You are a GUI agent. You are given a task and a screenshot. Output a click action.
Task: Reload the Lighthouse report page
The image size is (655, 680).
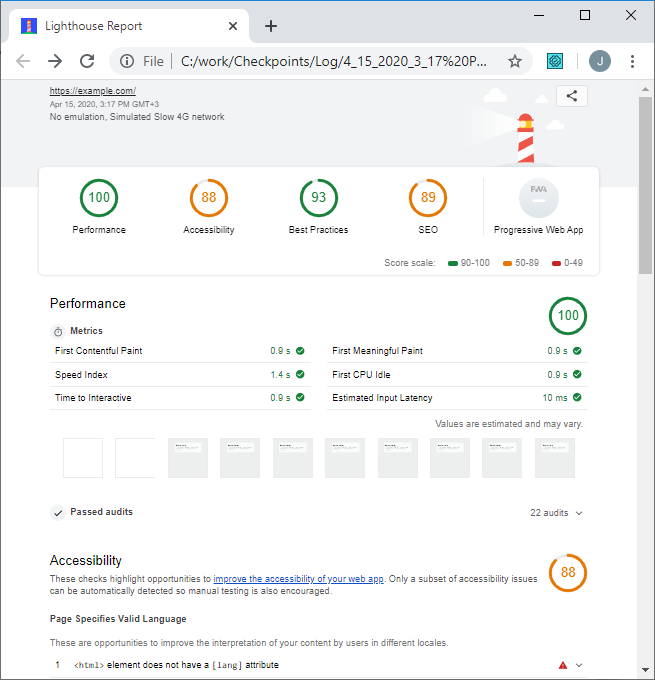click(87, 61)
